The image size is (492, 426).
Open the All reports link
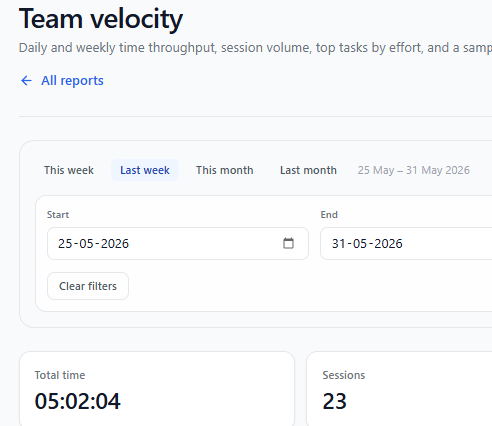72,81
